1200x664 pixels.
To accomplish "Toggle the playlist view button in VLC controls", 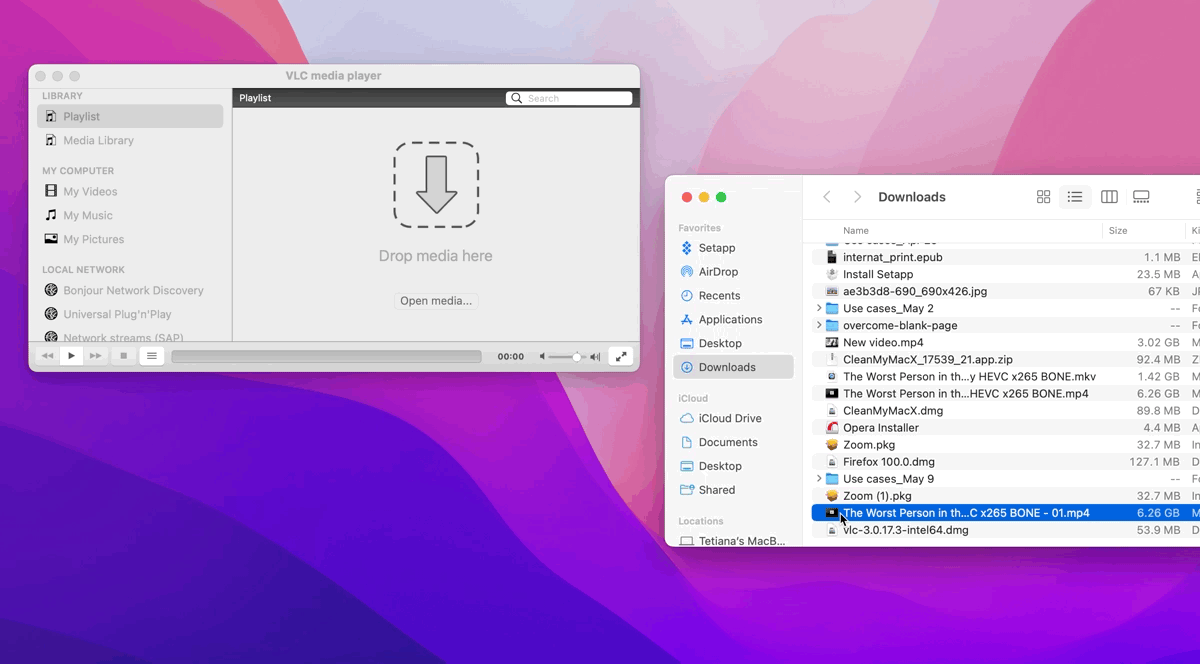I will coord(152,356).
